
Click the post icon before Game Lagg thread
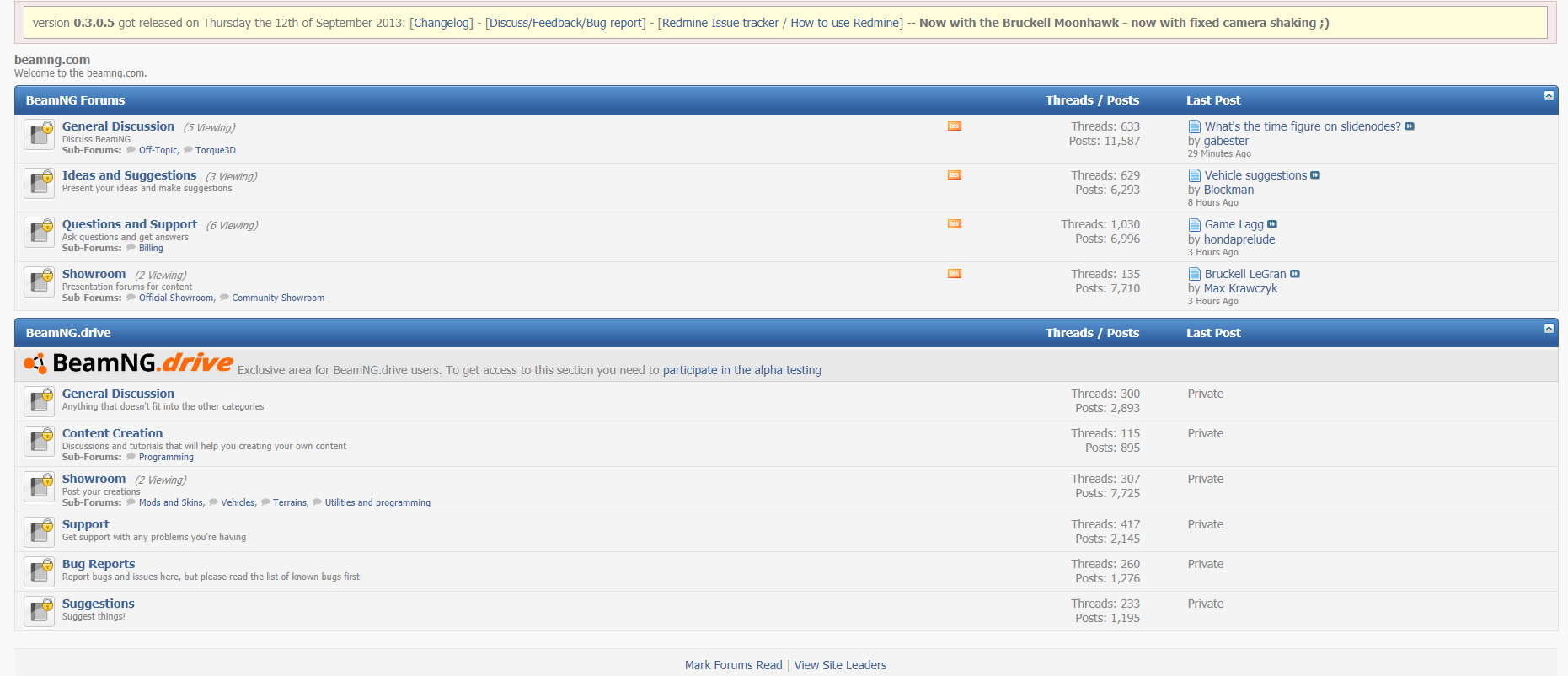[1195, 224]
